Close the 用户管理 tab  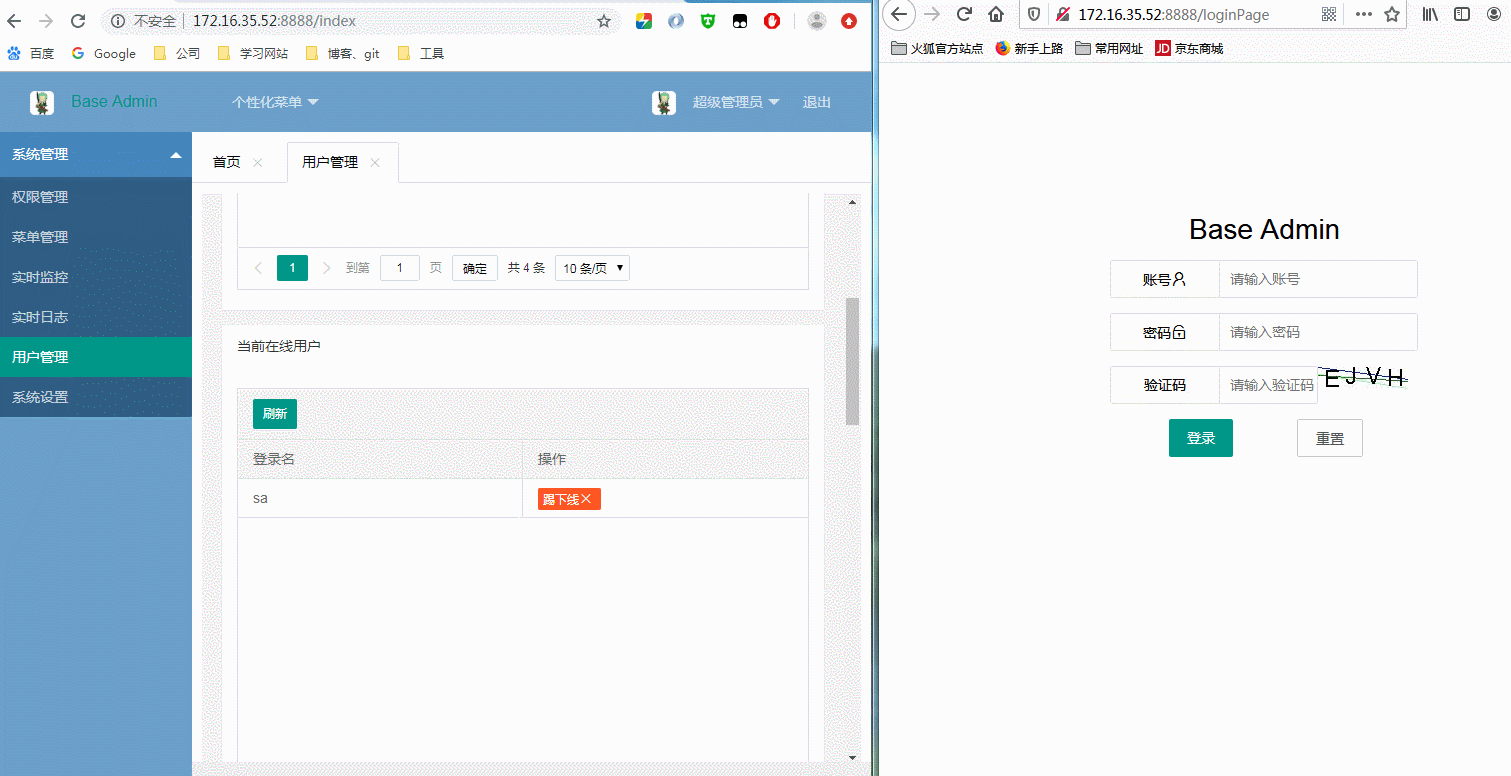[x=375, y=163]
